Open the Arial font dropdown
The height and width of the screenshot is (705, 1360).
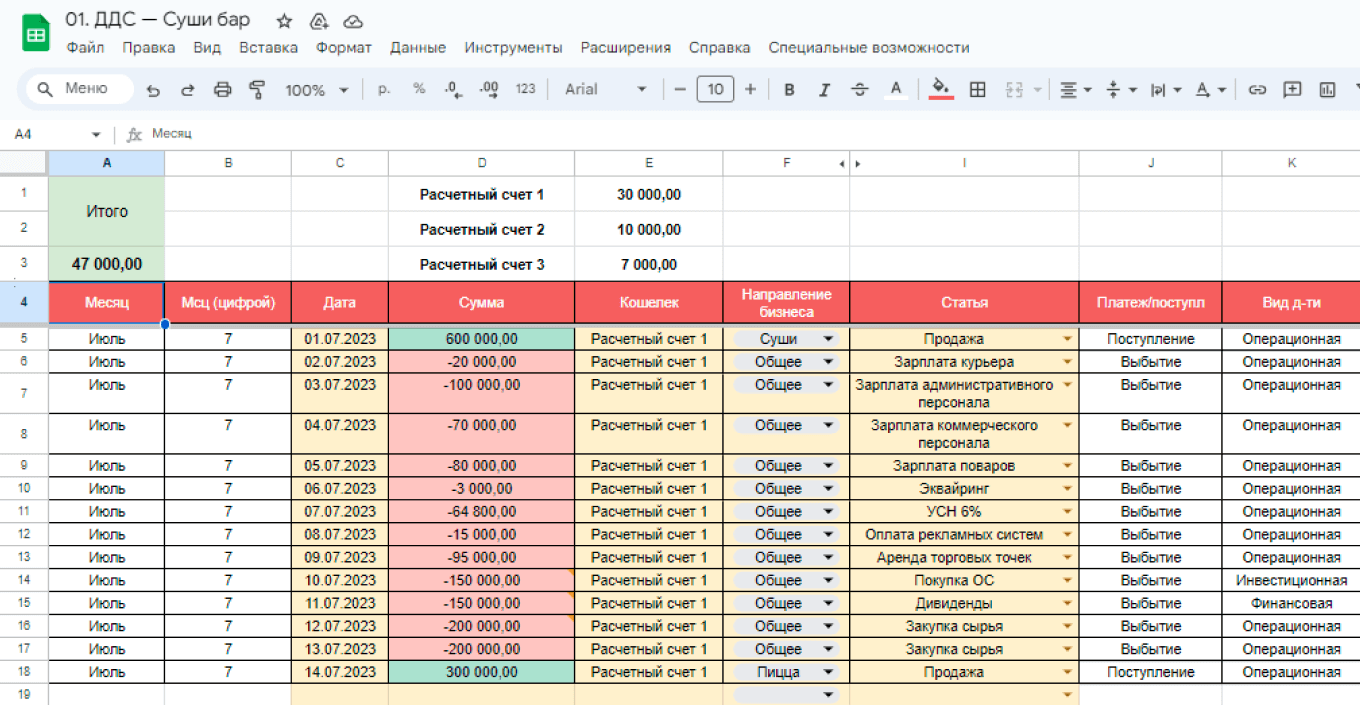pyautogui.click(x=606, y=90)
